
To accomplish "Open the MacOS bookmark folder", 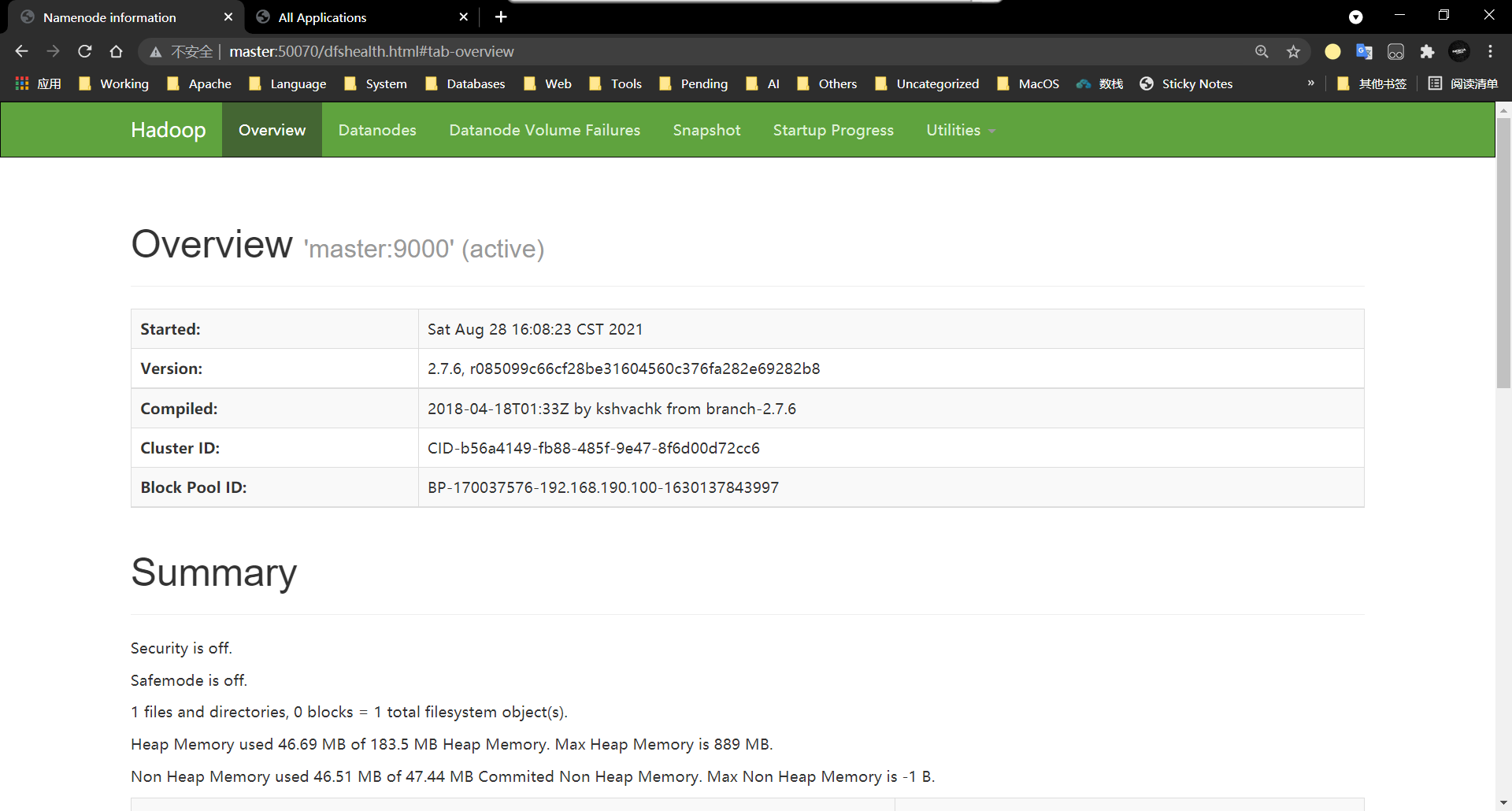I will [x=1028, y=83].
